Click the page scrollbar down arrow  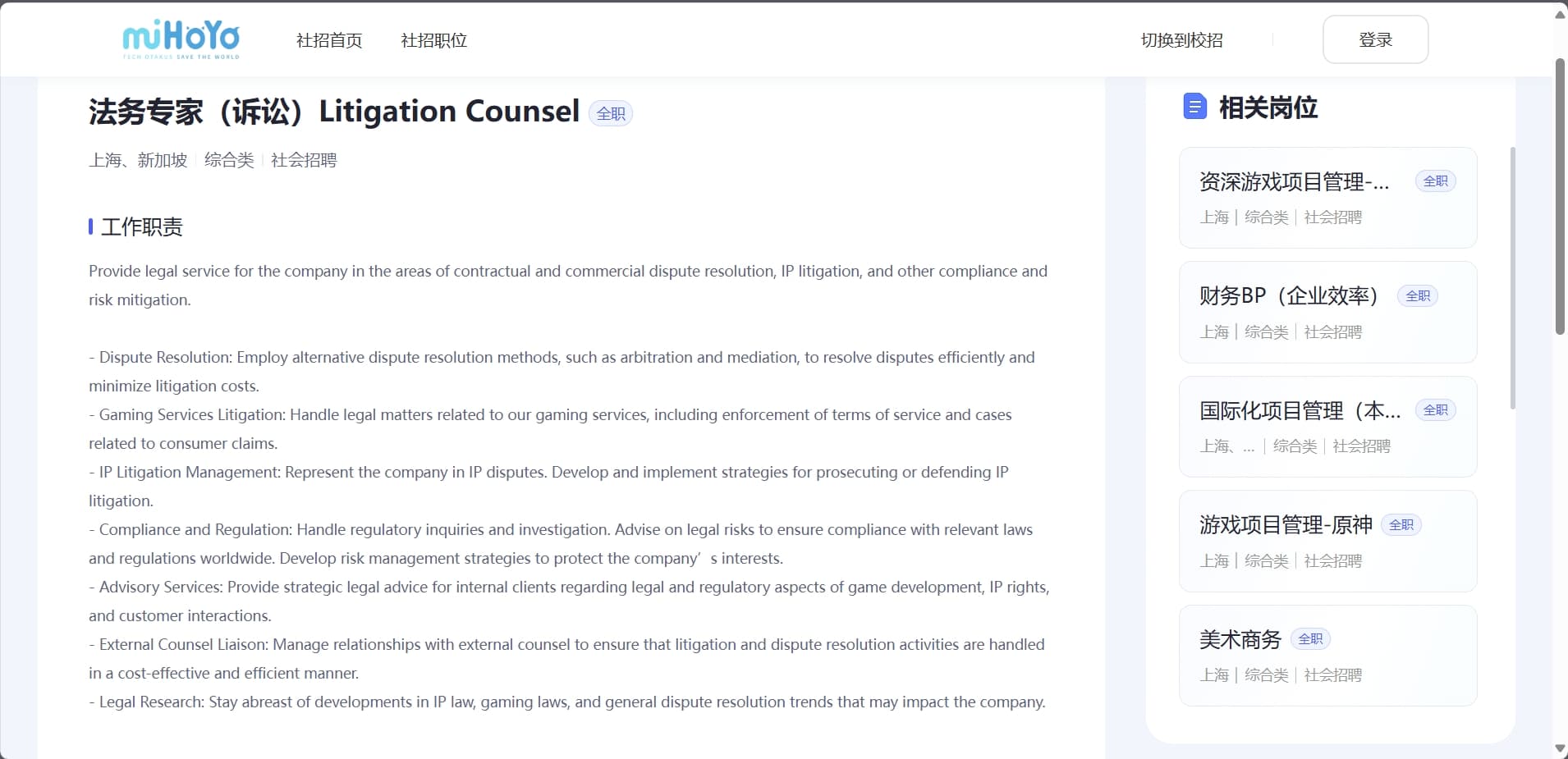(x=1560, y=748)
